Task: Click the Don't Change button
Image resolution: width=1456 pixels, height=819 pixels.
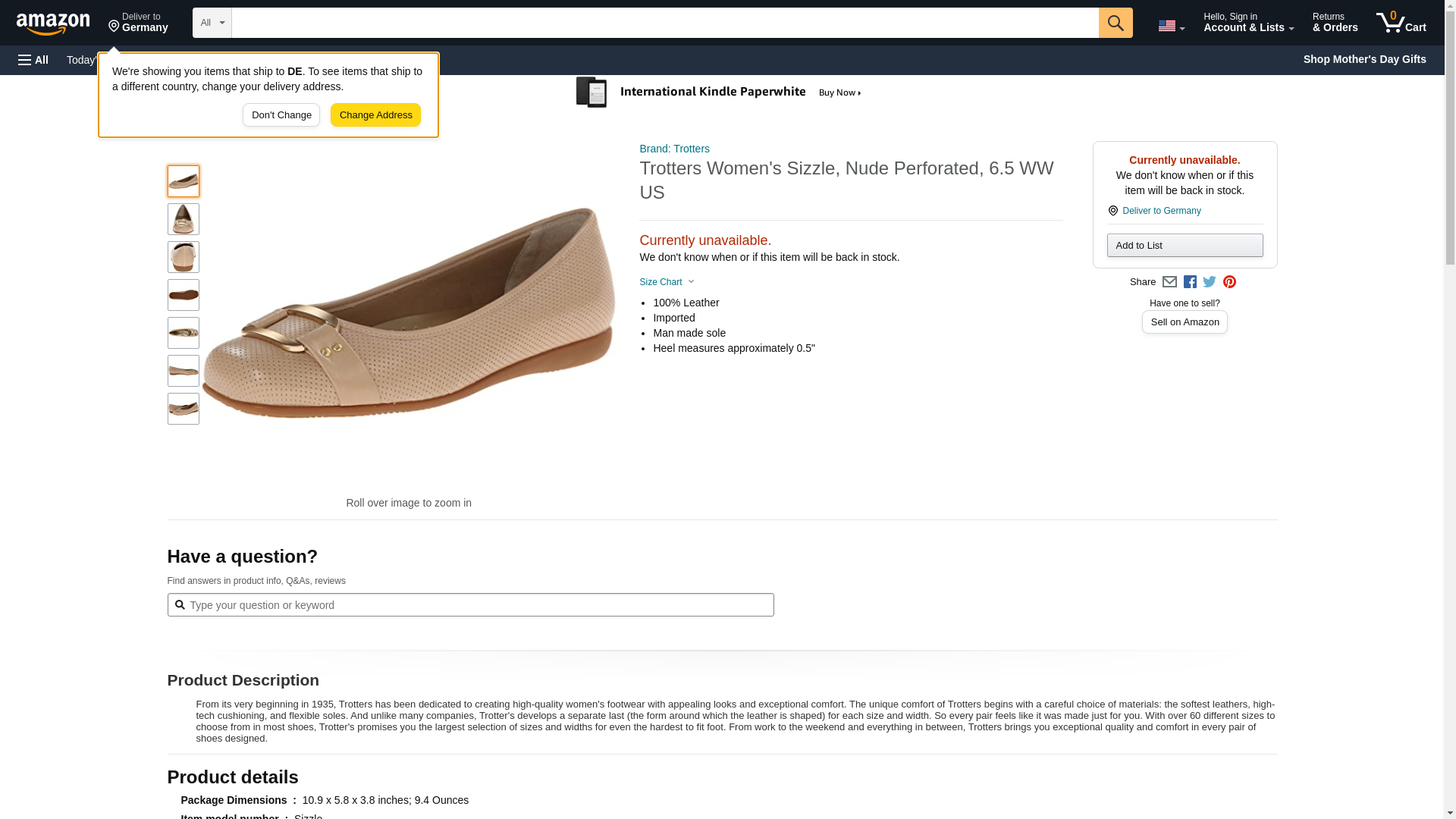Action: 281,115
